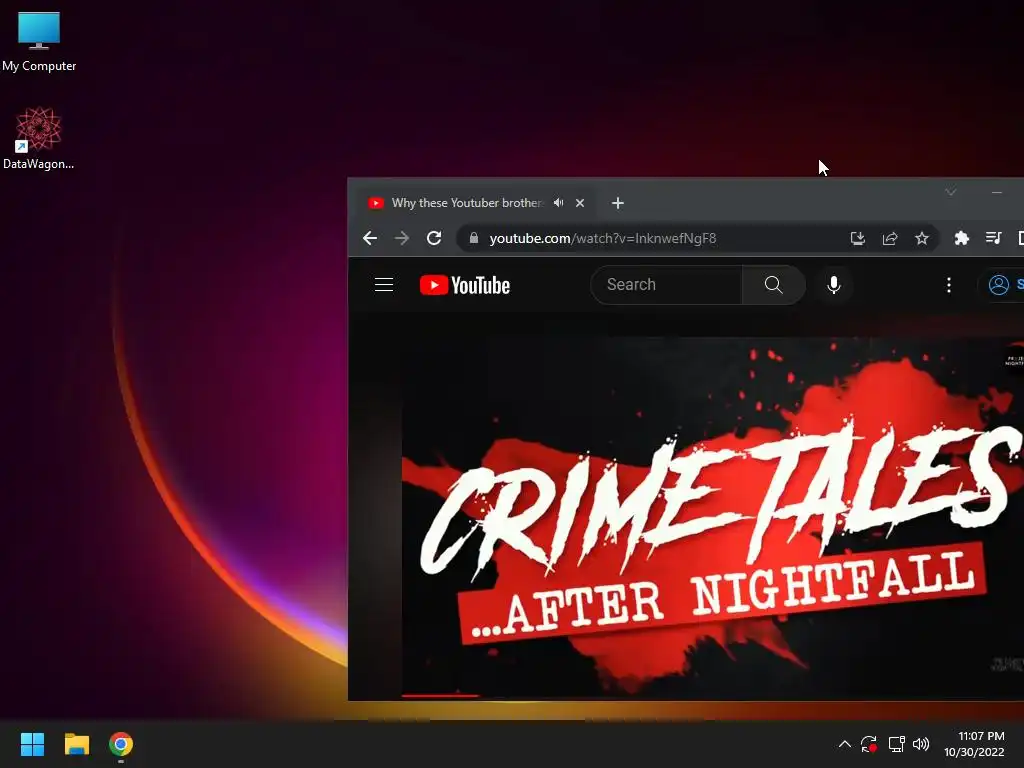
Task: Install YouTube app from address bar icon
Action: coord(858,238)
